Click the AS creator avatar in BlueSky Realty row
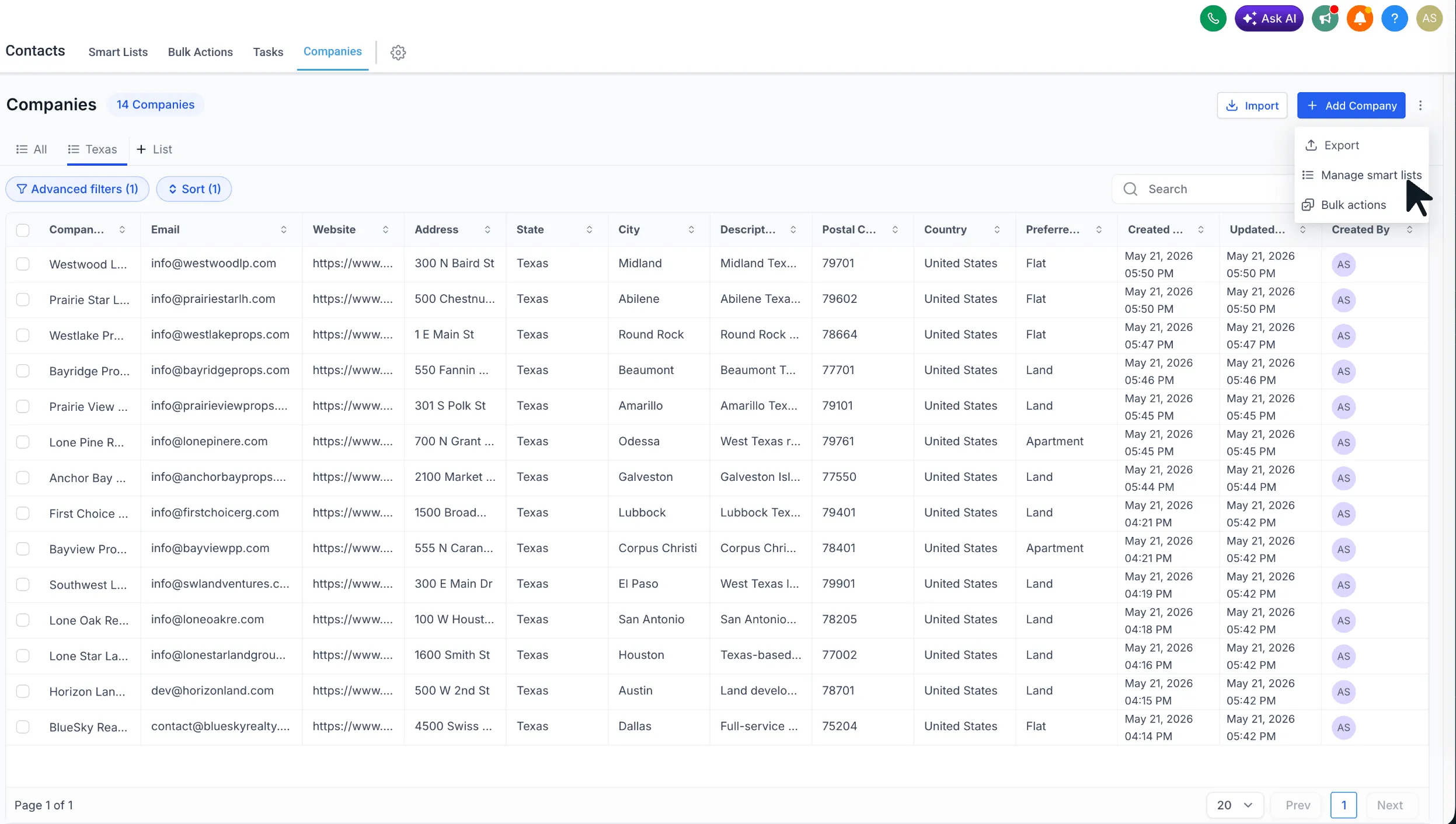 [1343, 727]
